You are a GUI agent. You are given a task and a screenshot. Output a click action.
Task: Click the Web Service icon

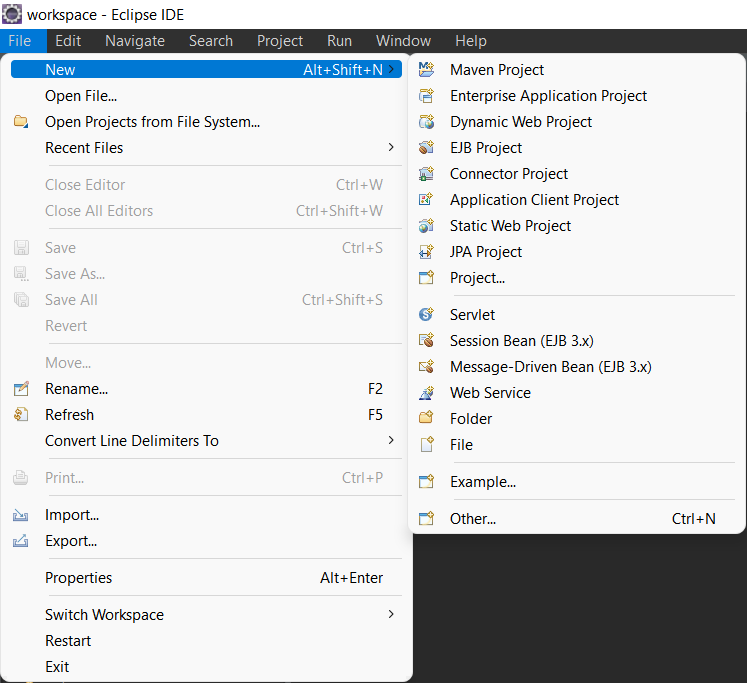[x=426, y=392]
